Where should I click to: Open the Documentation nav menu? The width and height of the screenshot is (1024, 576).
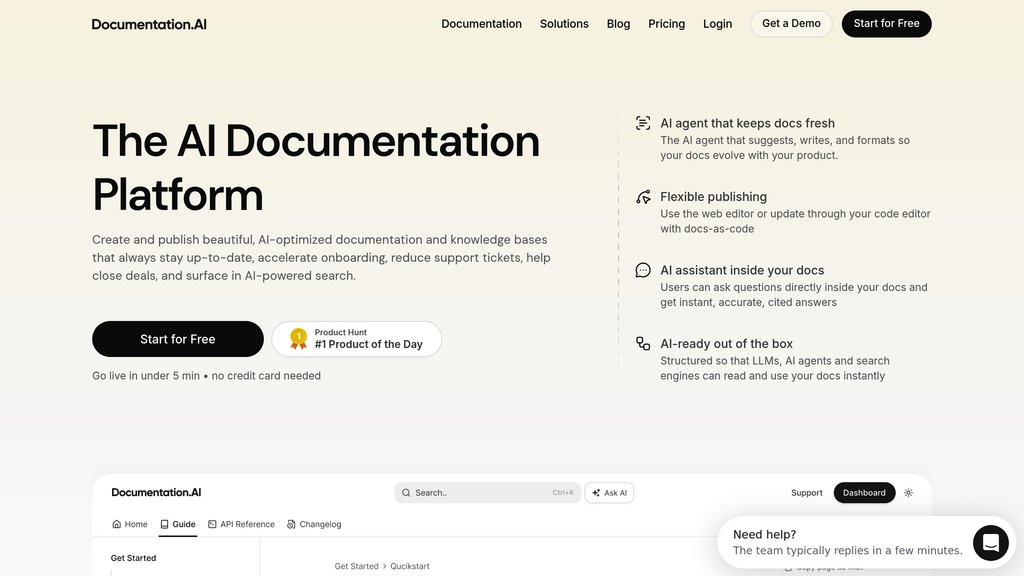point(481,24)
